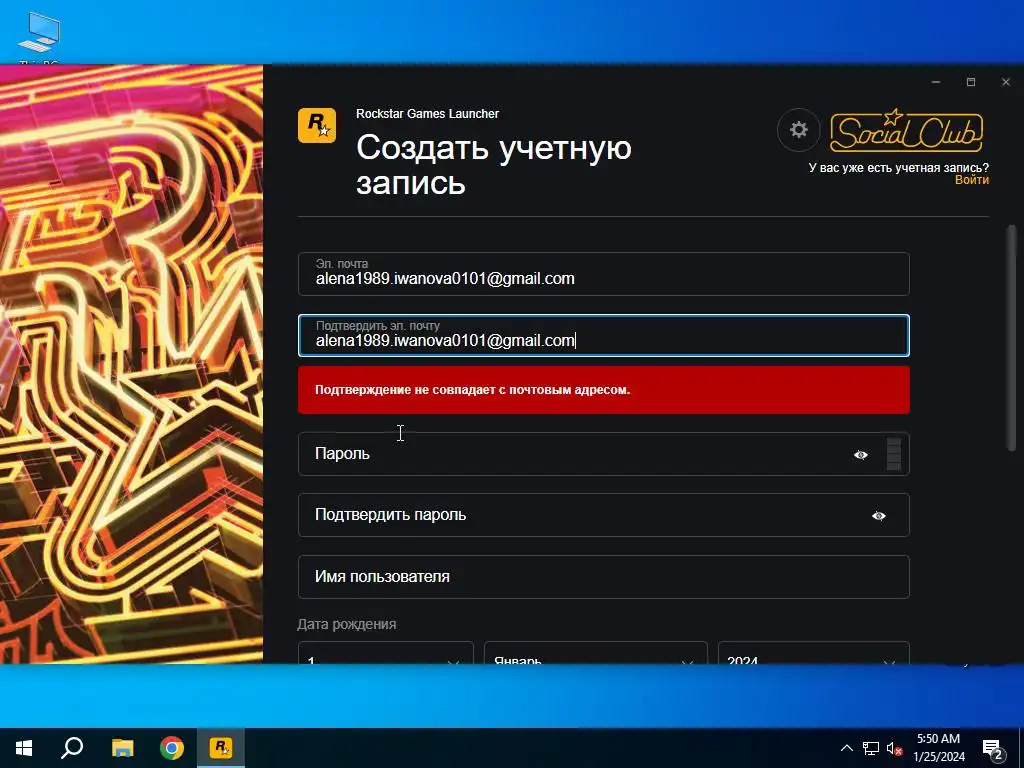This screenshot has width=1024, height=768.
Task: Launch File Explorer from taskbar
Action: pos(122,748)
